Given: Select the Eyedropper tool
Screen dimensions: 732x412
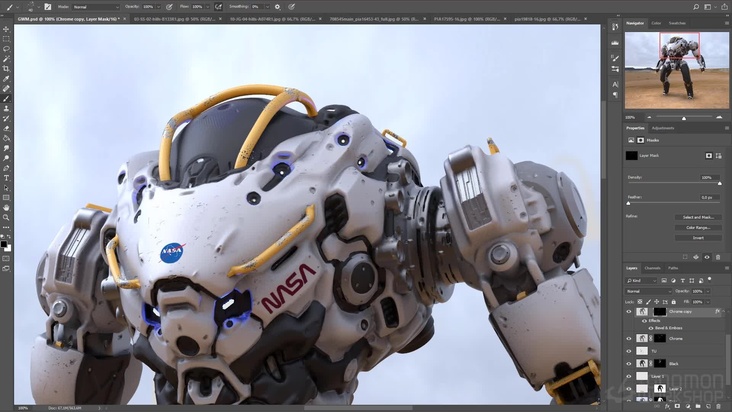Looking at the screenshot, I should tap(6, 78).
